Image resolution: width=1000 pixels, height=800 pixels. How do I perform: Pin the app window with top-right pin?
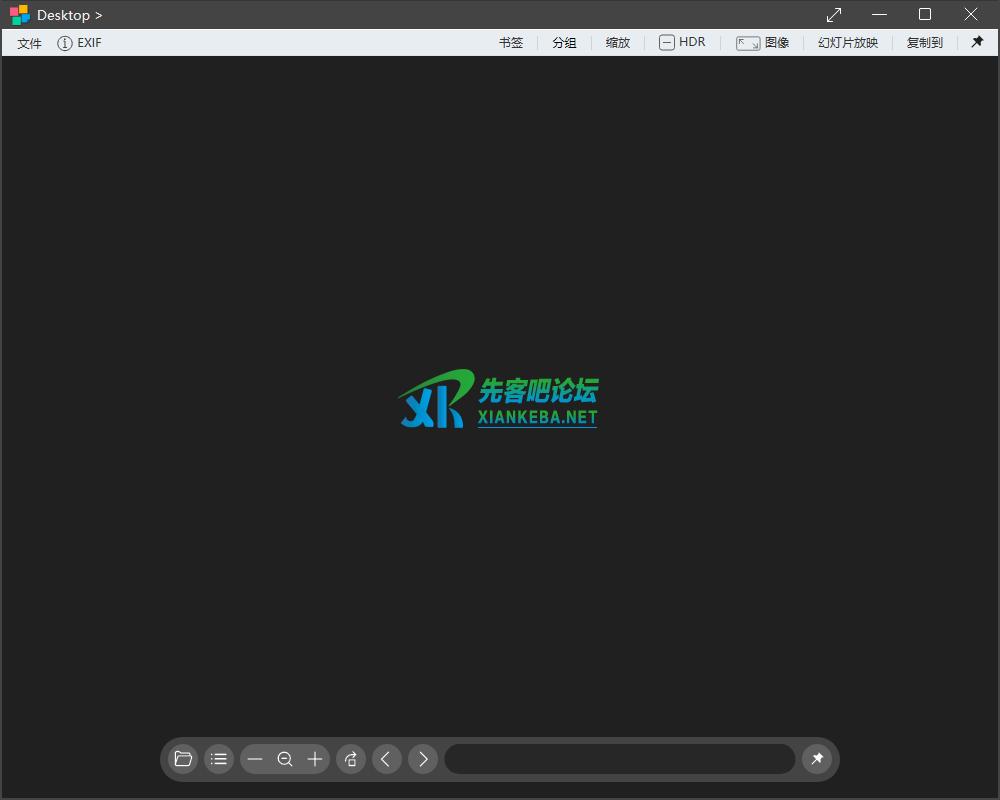[x=977, y=42]
